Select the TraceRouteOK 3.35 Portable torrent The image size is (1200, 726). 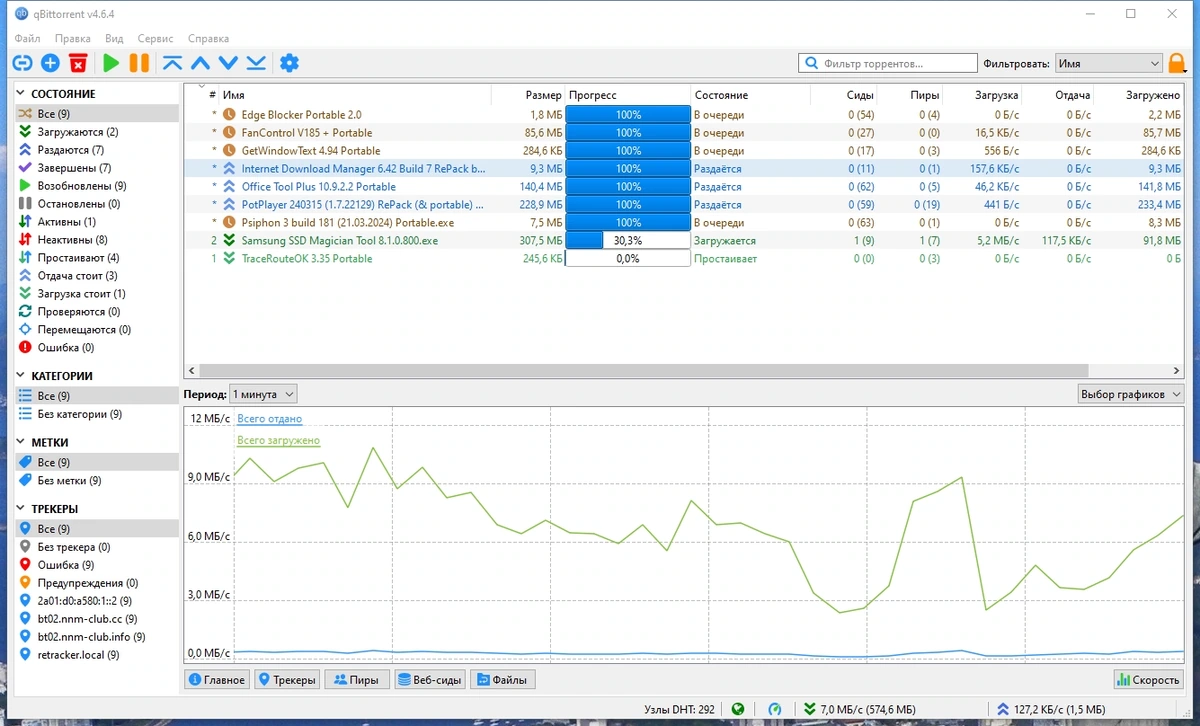tap(683, 259)
